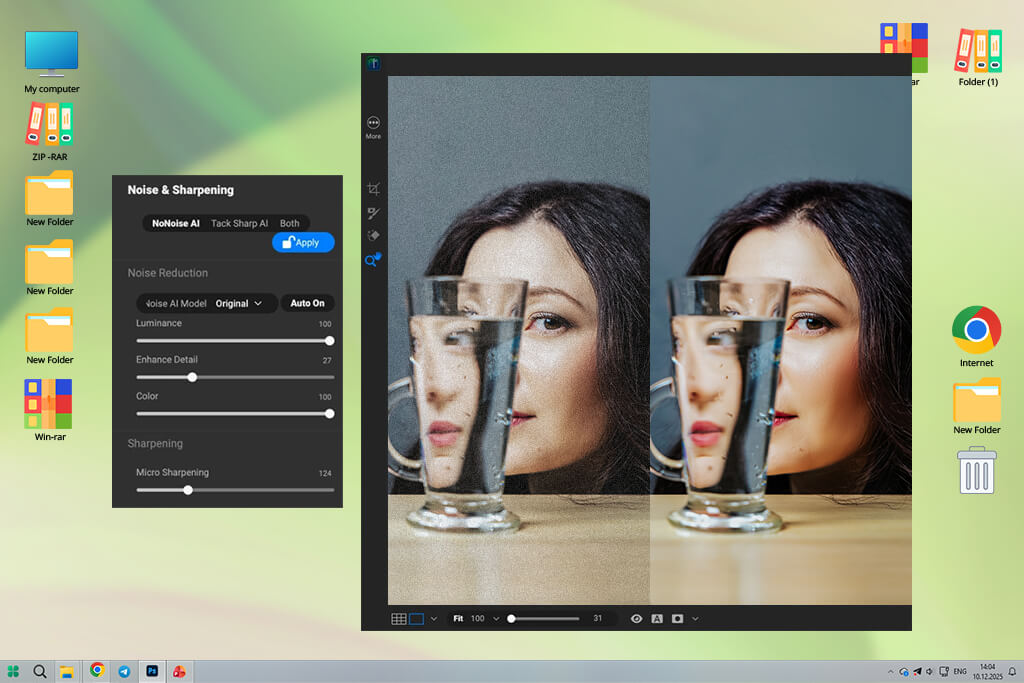Click the show mask icon in bottom bar
This screenshot has height=683, width=1024.
(677, 618)
